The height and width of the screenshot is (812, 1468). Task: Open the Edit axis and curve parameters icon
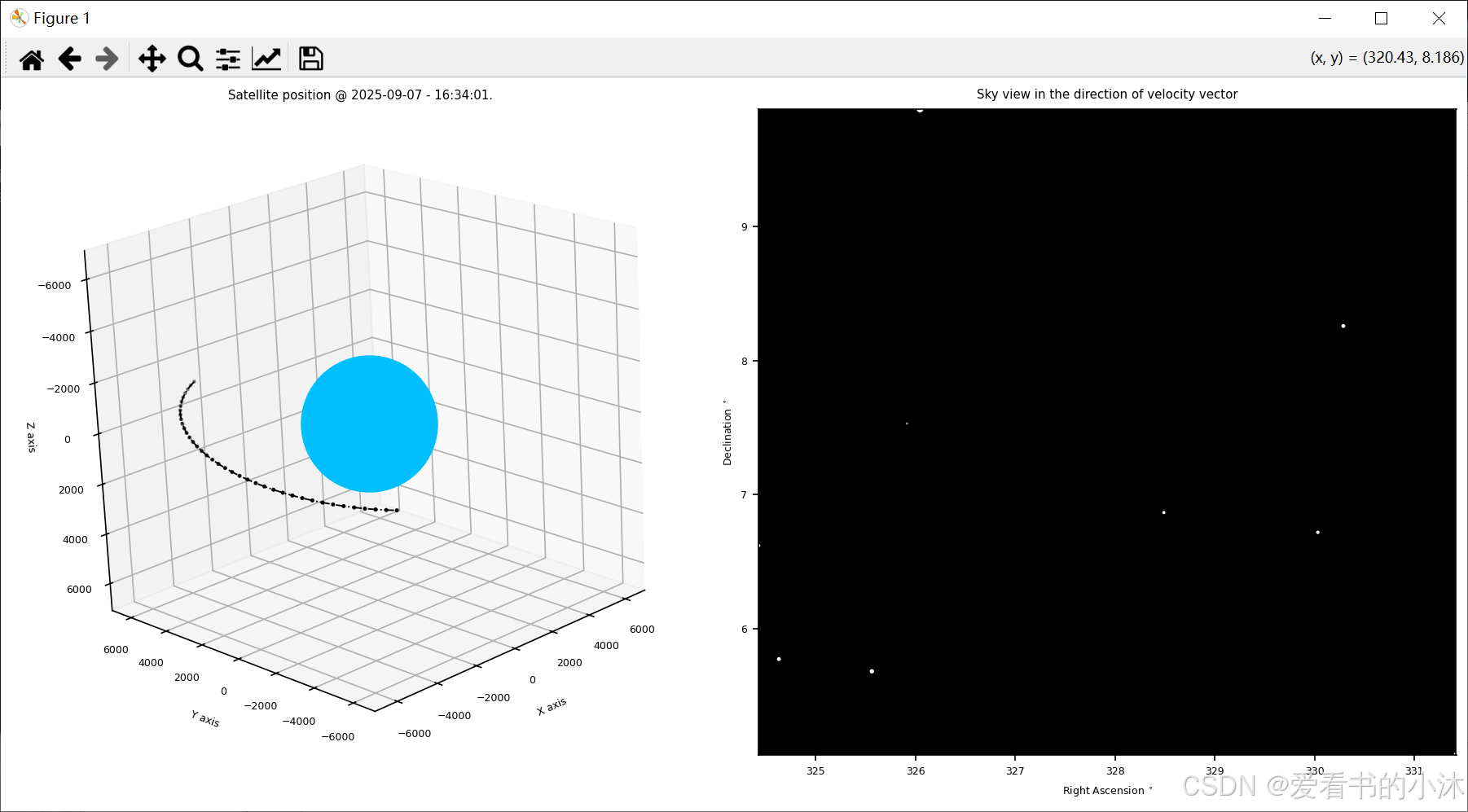(x=266, y=58)
